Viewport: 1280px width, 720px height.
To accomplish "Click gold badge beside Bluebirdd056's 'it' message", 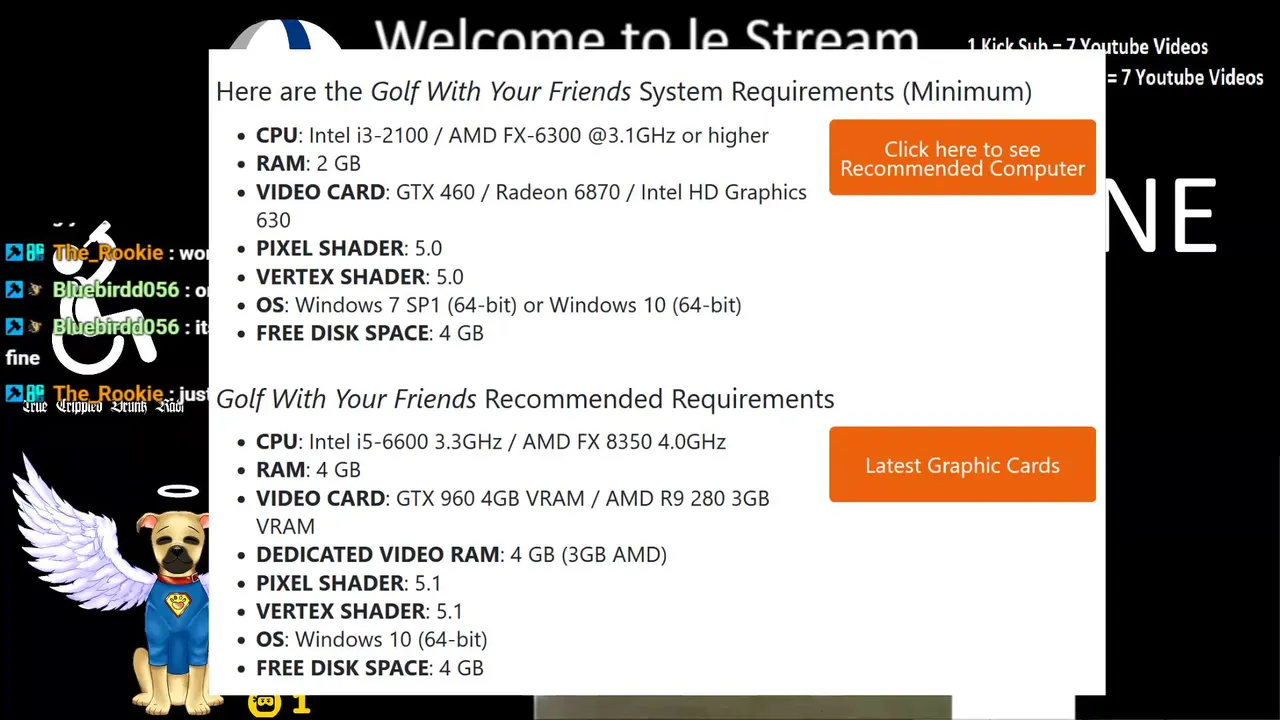I will pyautogui.click(x=35, y=327).
